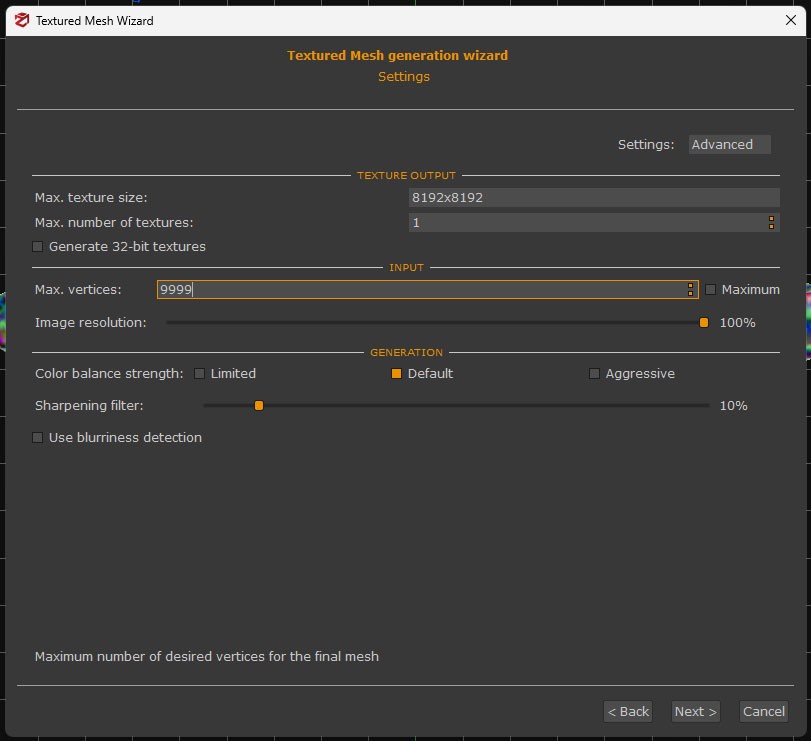Click the Max. number of textures field
811x741 pixels.
tap(585, 223)
